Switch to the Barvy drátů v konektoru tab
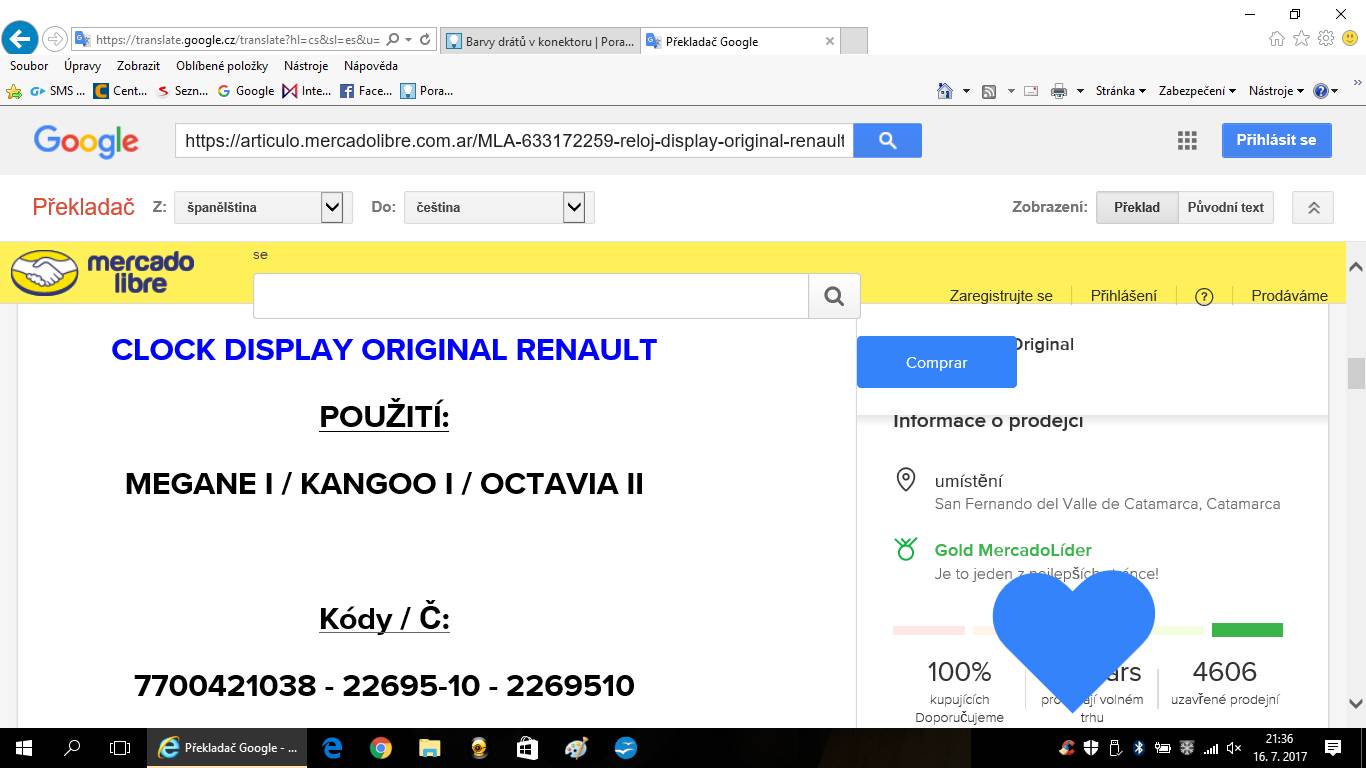 pos(539,41)
